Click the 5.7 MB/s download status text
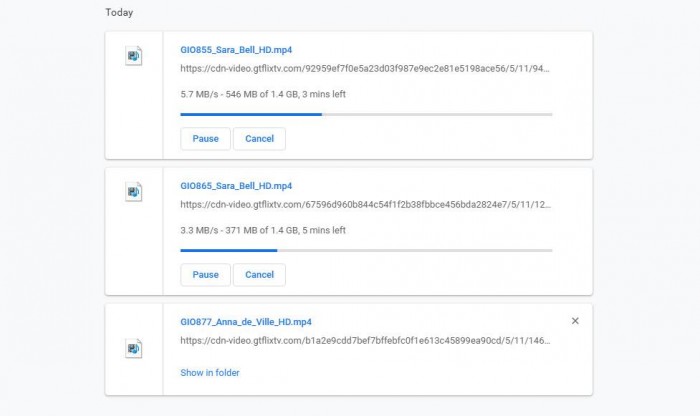The image size is (700, 416). (263, 94)
